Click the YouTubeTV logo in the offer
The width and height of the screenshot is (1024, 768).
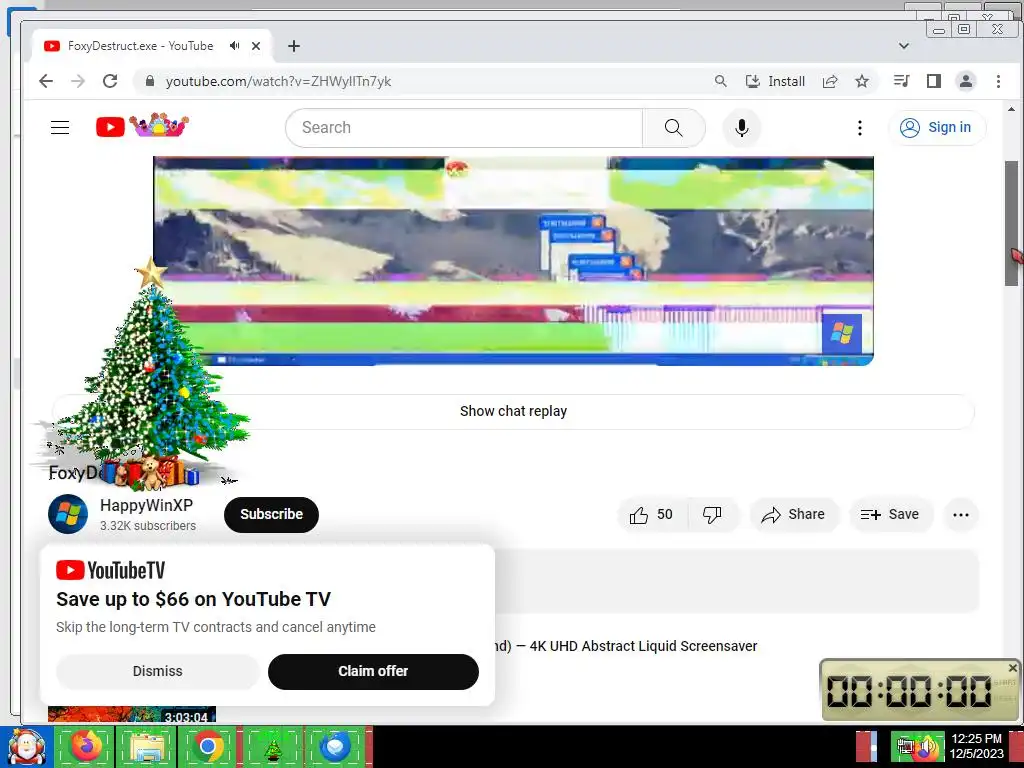click(110, 570)
